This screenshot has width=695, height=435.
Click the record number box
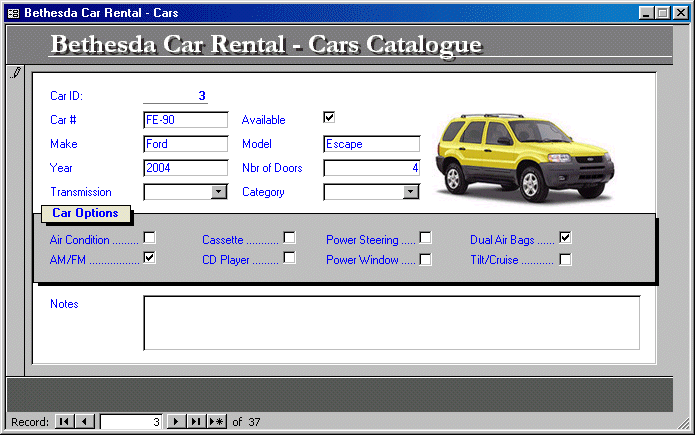tap(131, 422)
